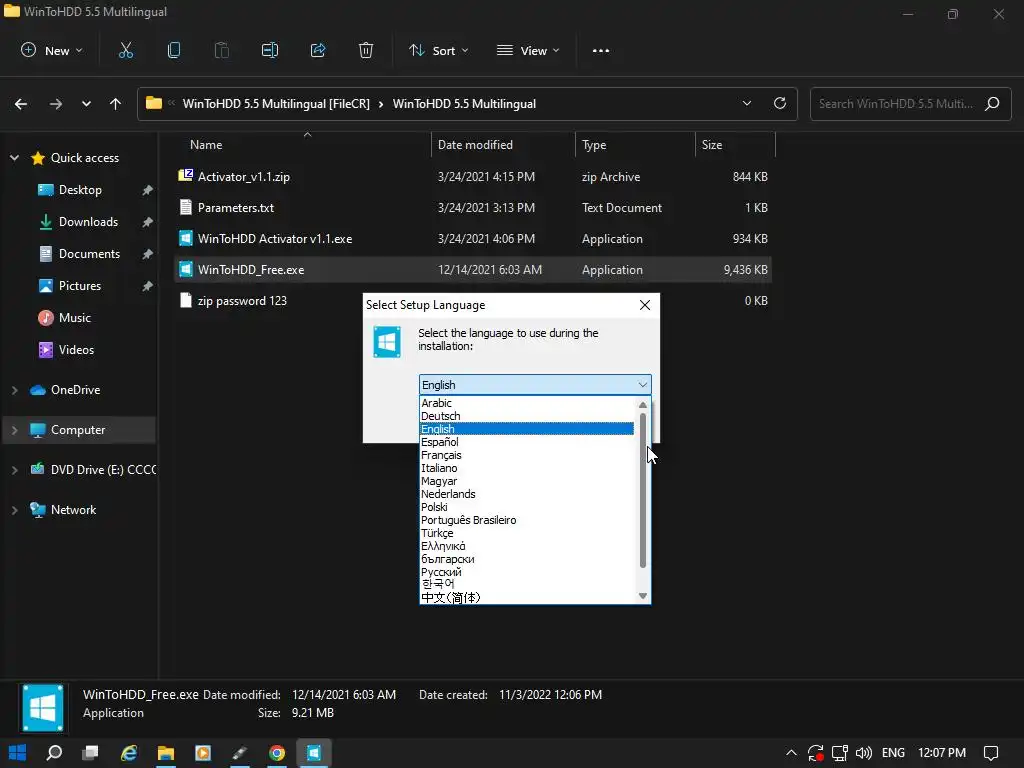Choose Deutsch from language list
The width and height of the screenshot is (1024, 768).
pyautogui.click(x=526, y=416)
